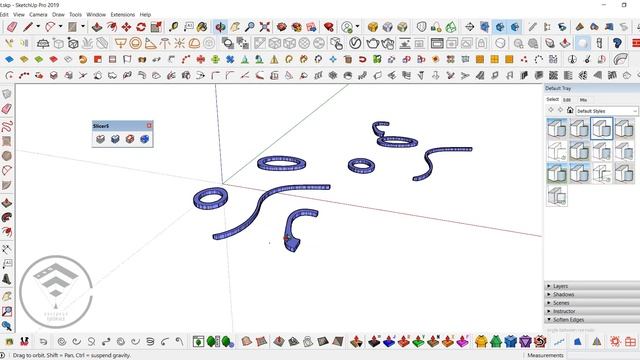
Task: Open the Arc tool dropdown arrow
Action: [x=60, y=27]
